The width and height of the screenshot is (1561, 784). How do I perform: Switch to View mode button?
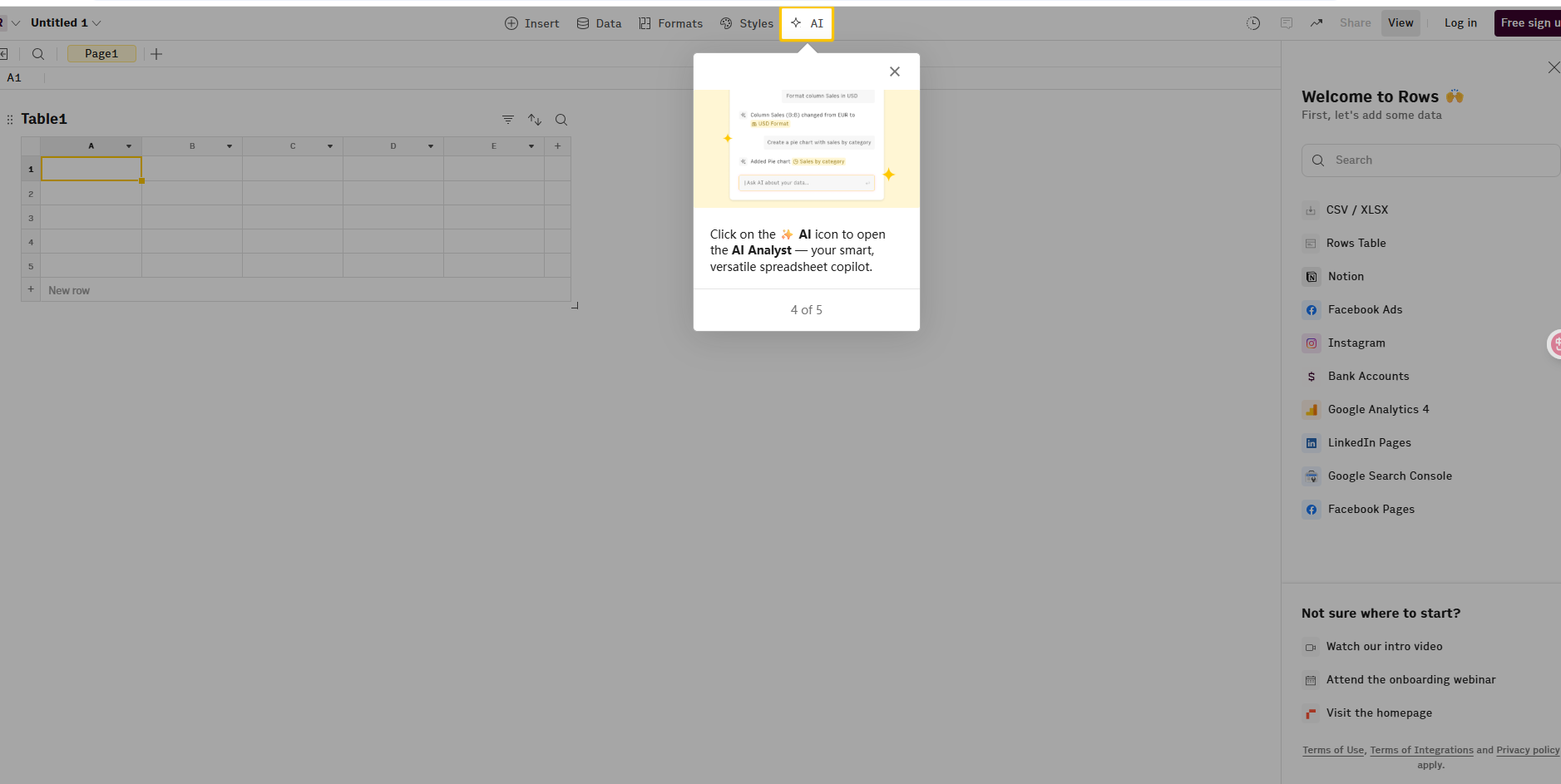(1400, 23)
